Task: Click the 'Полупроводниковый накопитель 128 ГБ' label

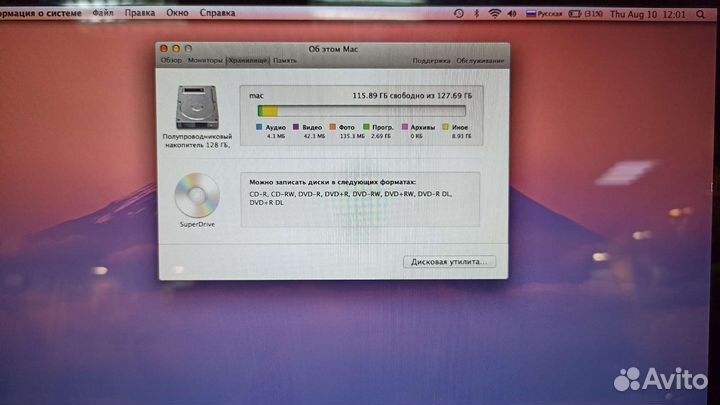Action: 197,141
